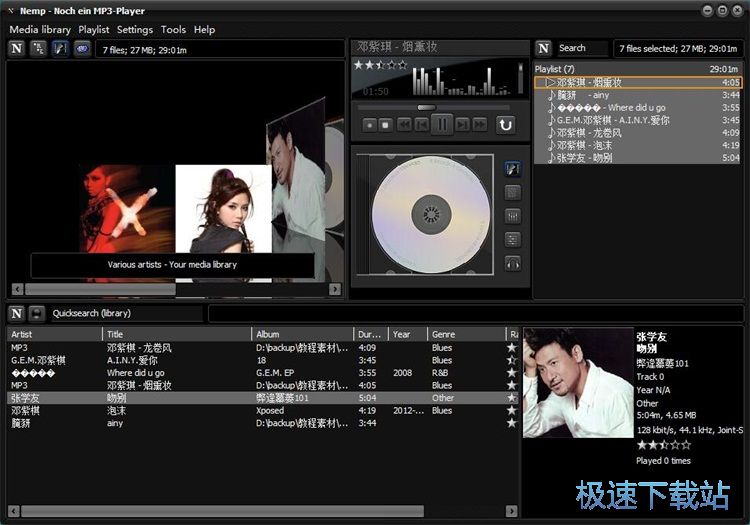Open the effects panel
750x525 pixels.
(x=512, y=240)
